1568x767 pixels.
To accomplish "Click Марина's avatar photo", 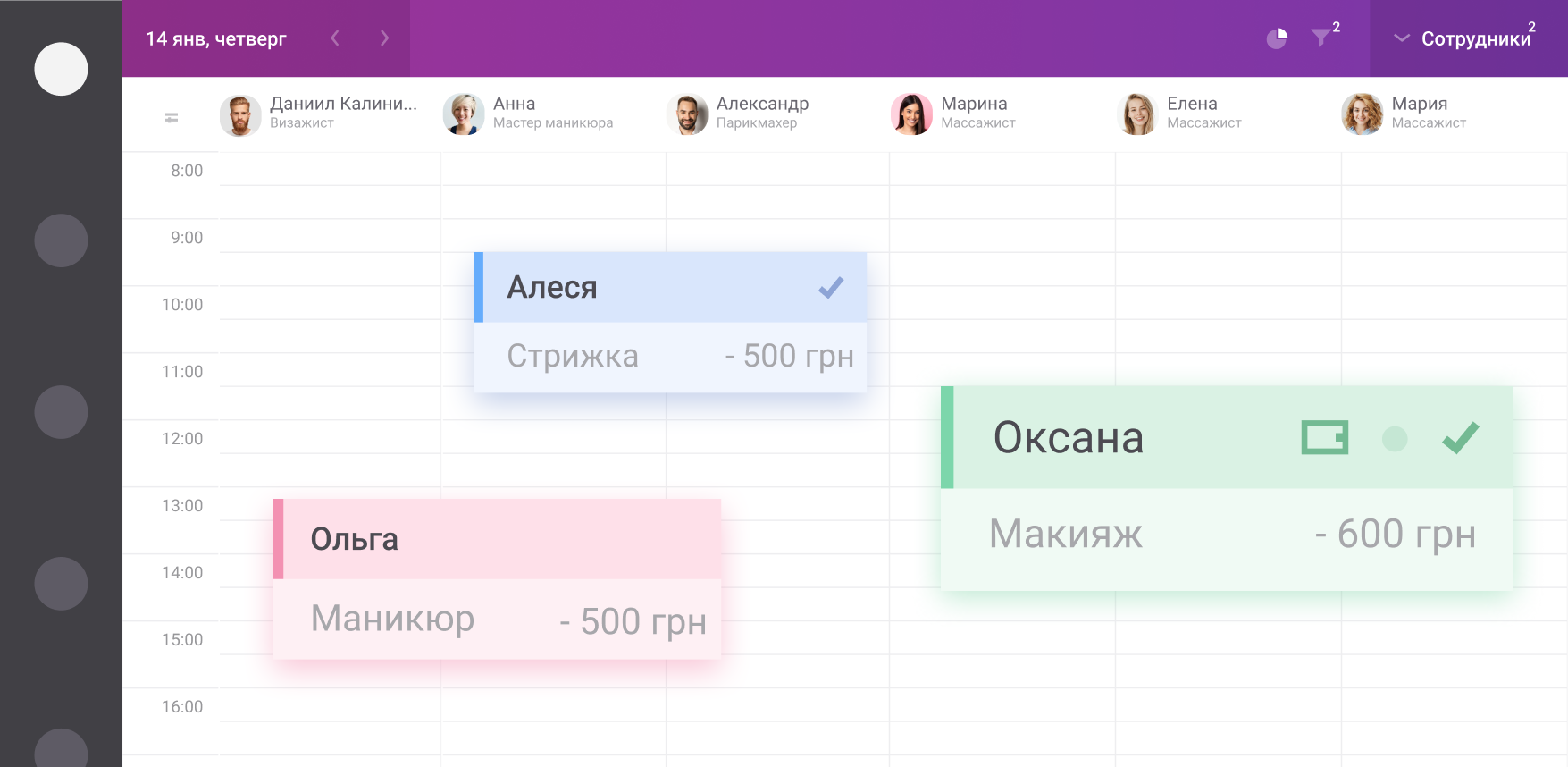I will coord(911,114).
